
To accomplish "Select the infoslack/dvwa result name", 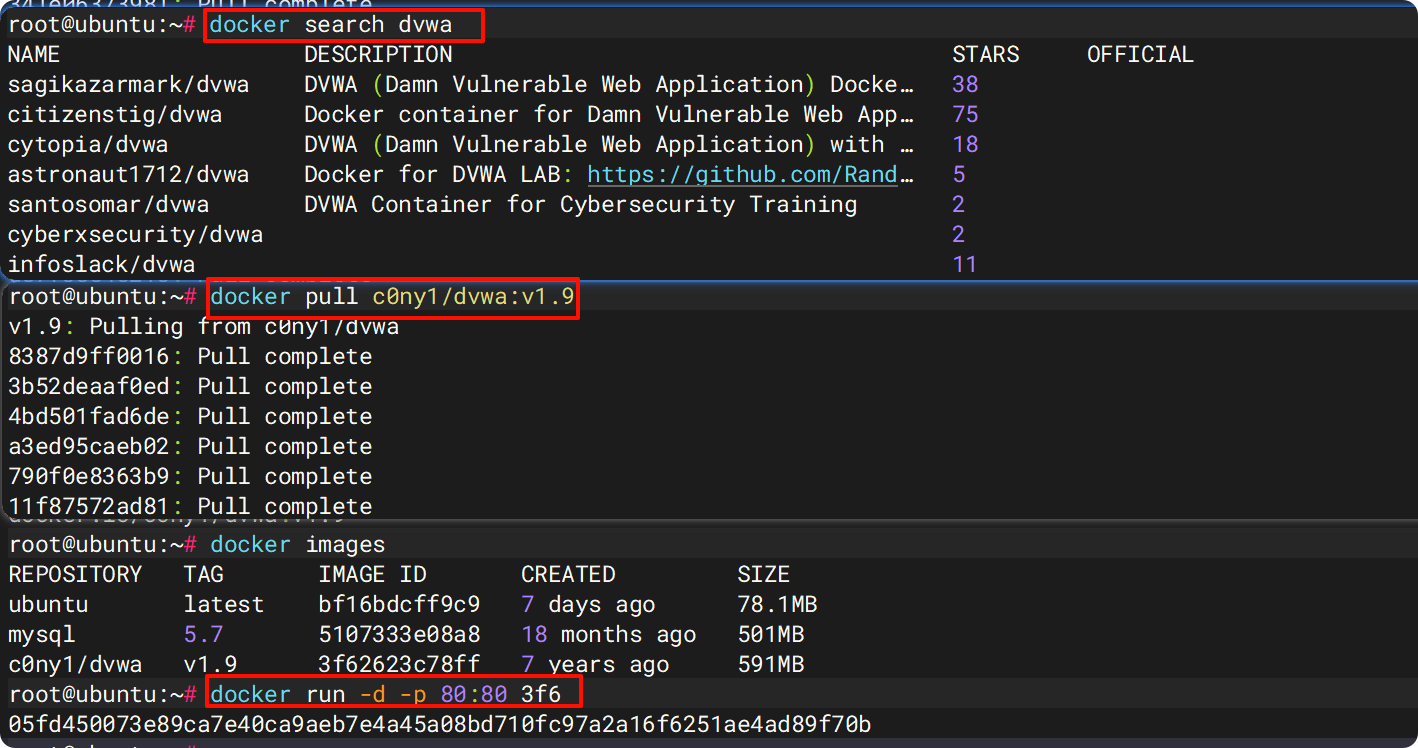I will [x=101, y=265].
